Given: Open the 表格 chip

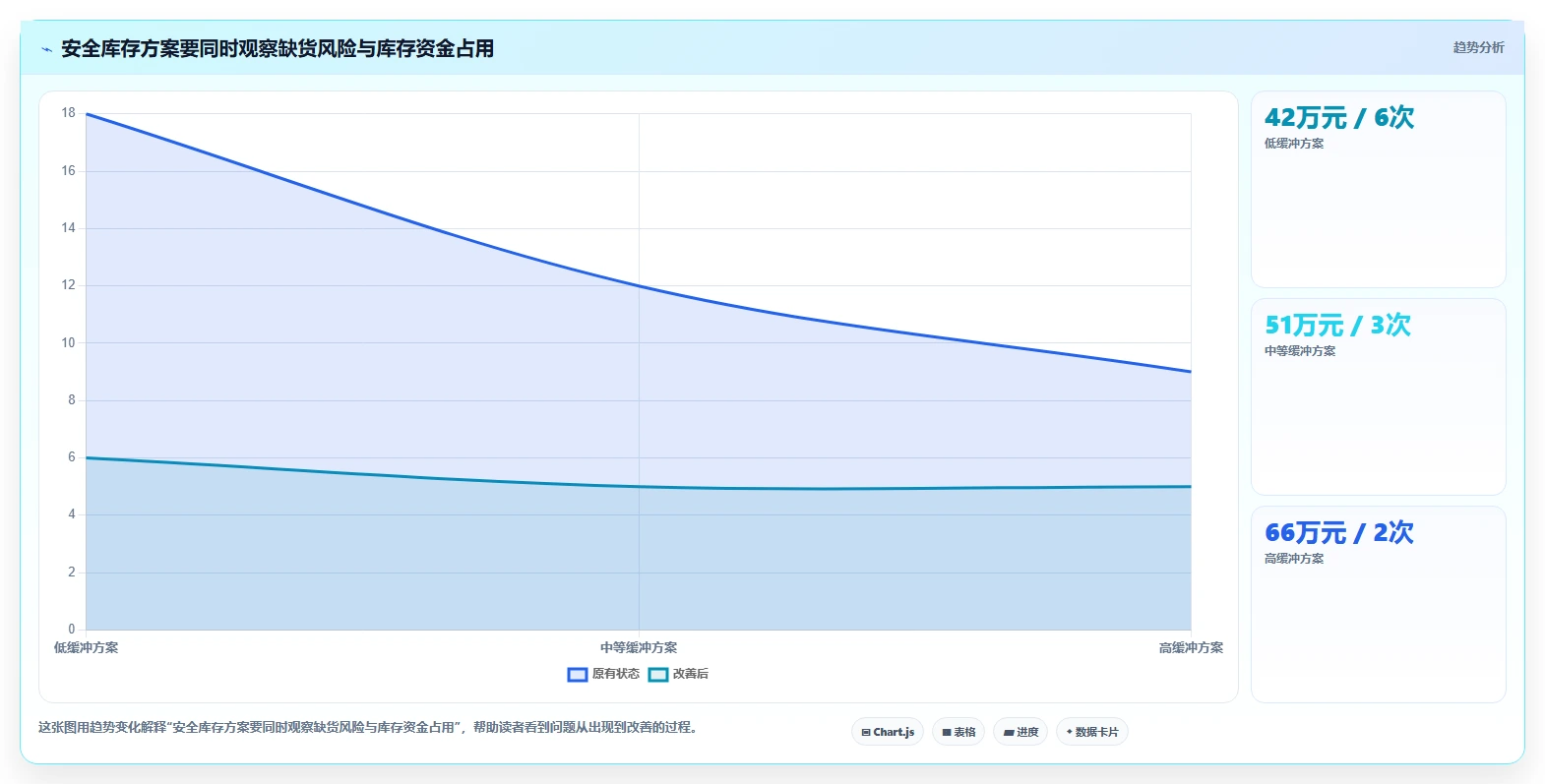Looking at the screenshot, I should (958, 732).
